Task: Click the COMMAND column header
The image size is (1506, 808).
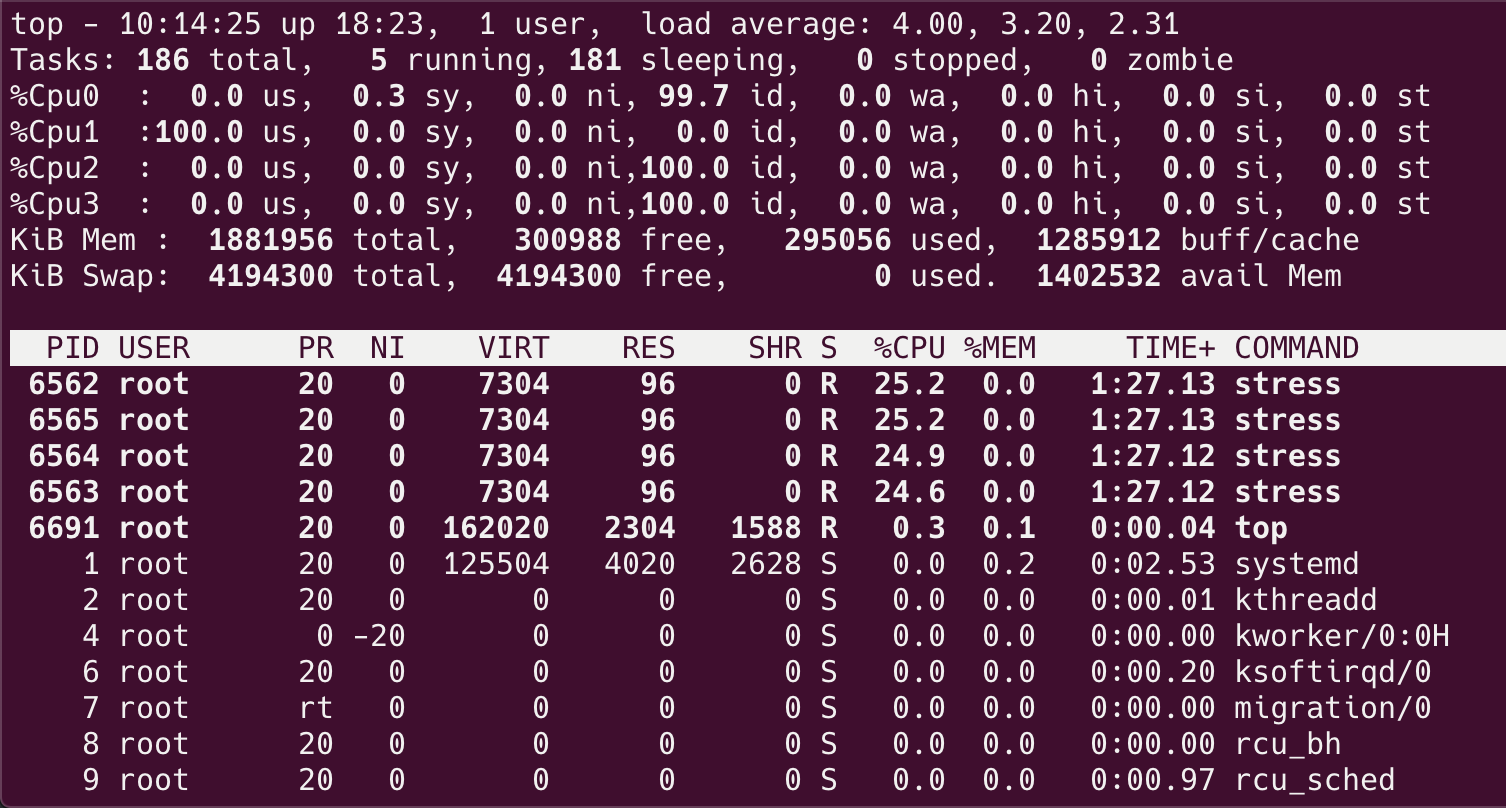Action: click(x=1297, y=347)
